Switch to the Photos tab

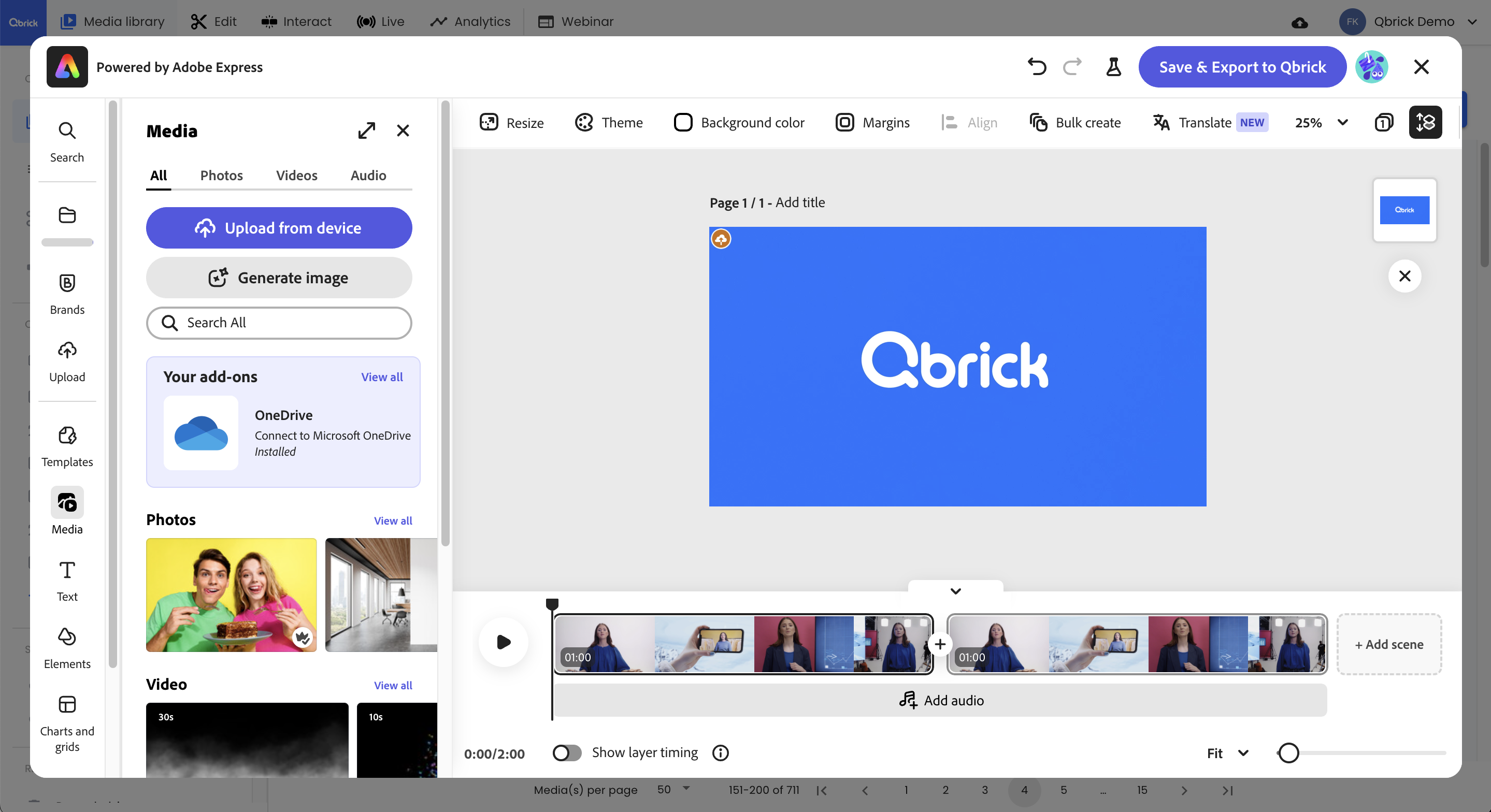[x=222, y=176]
